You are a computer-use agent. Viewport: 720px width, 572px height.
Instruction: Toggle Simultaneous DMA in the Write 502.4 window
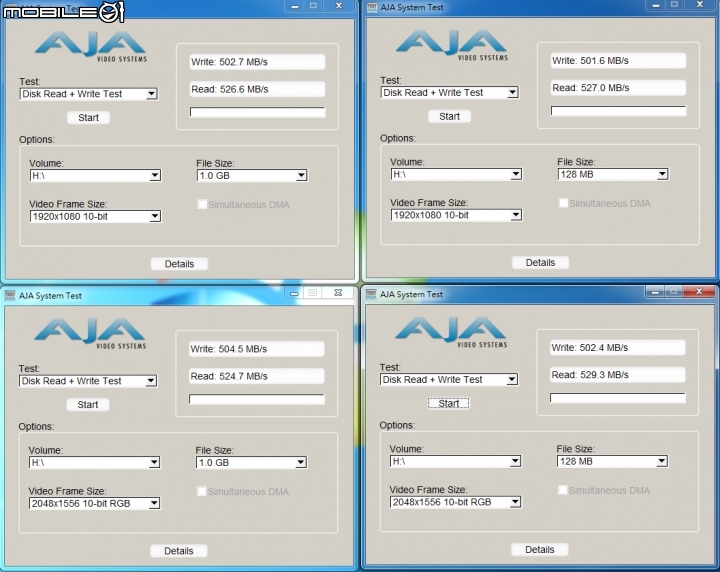[x=562, y=490]
